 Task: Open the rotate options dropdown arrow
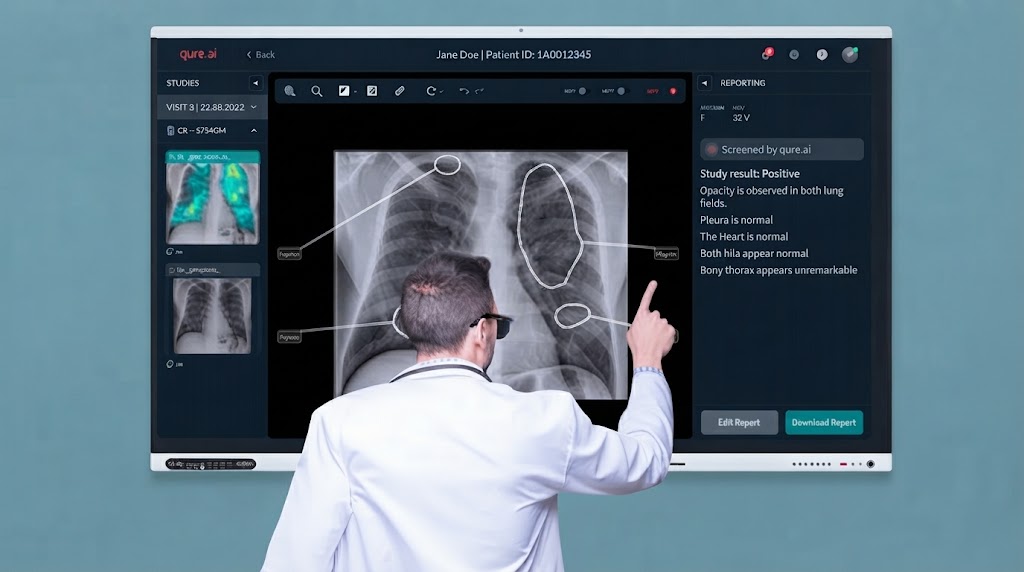(442, 92)
